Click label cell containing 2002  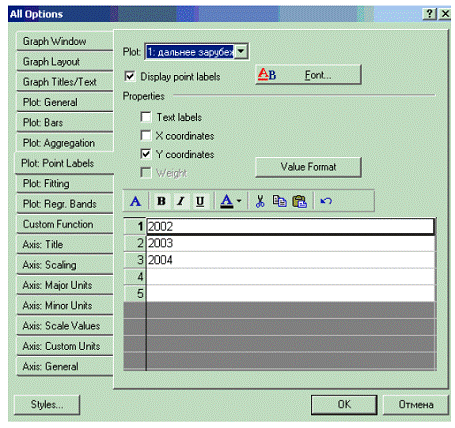coord(290,227)
